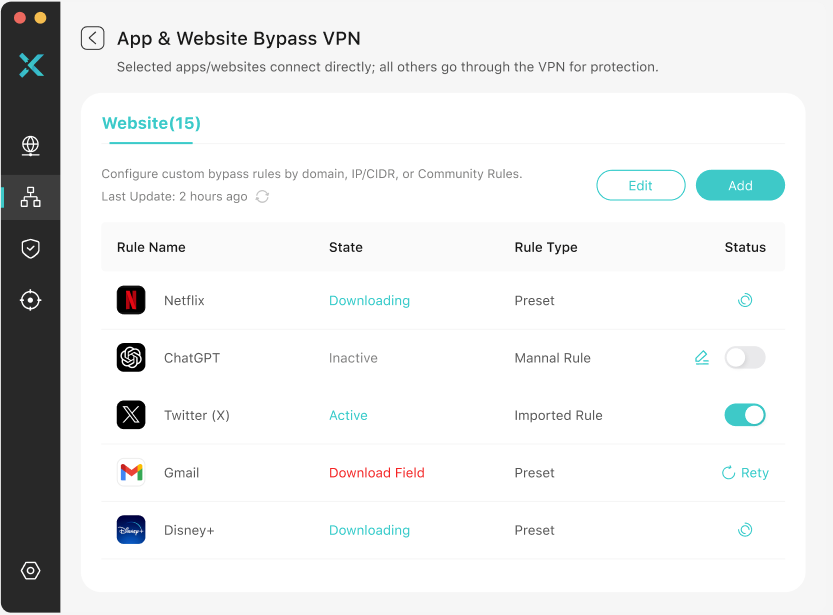Screen dimensions: 833x615
Task: Click the Gmail app icon
Action: tap(131, 472)
